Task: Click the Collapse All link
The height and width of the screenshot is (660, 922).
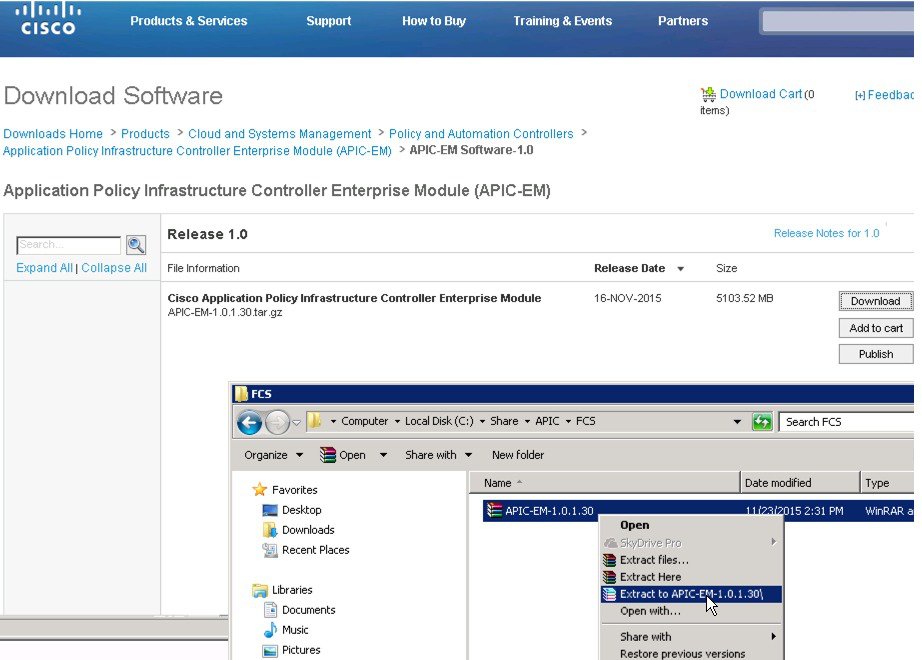Action: pyautogui.click(x=114, y=268)
